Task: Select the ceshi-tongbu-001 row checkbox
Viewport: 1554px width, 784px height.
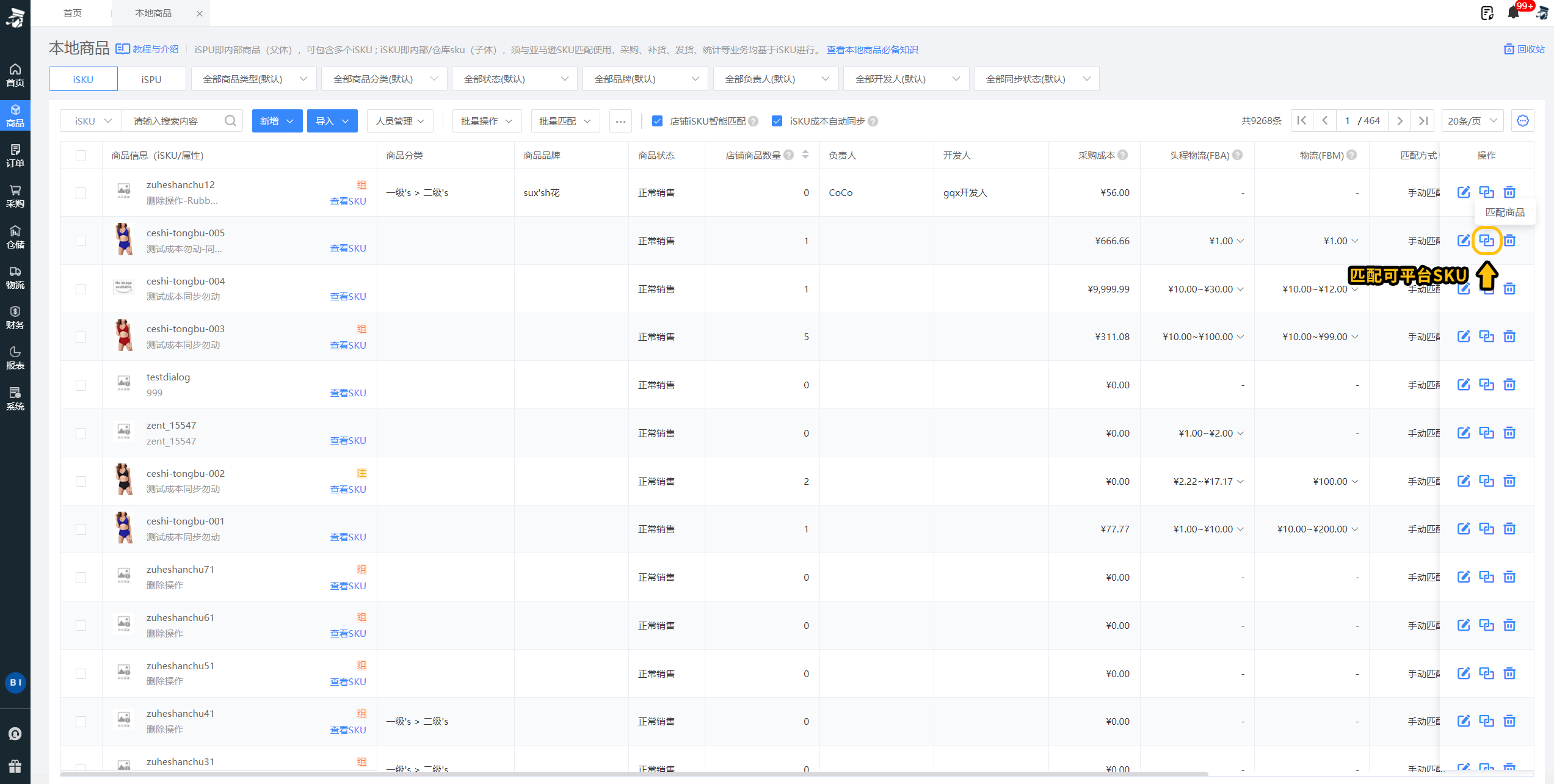Action: point(81,529)
